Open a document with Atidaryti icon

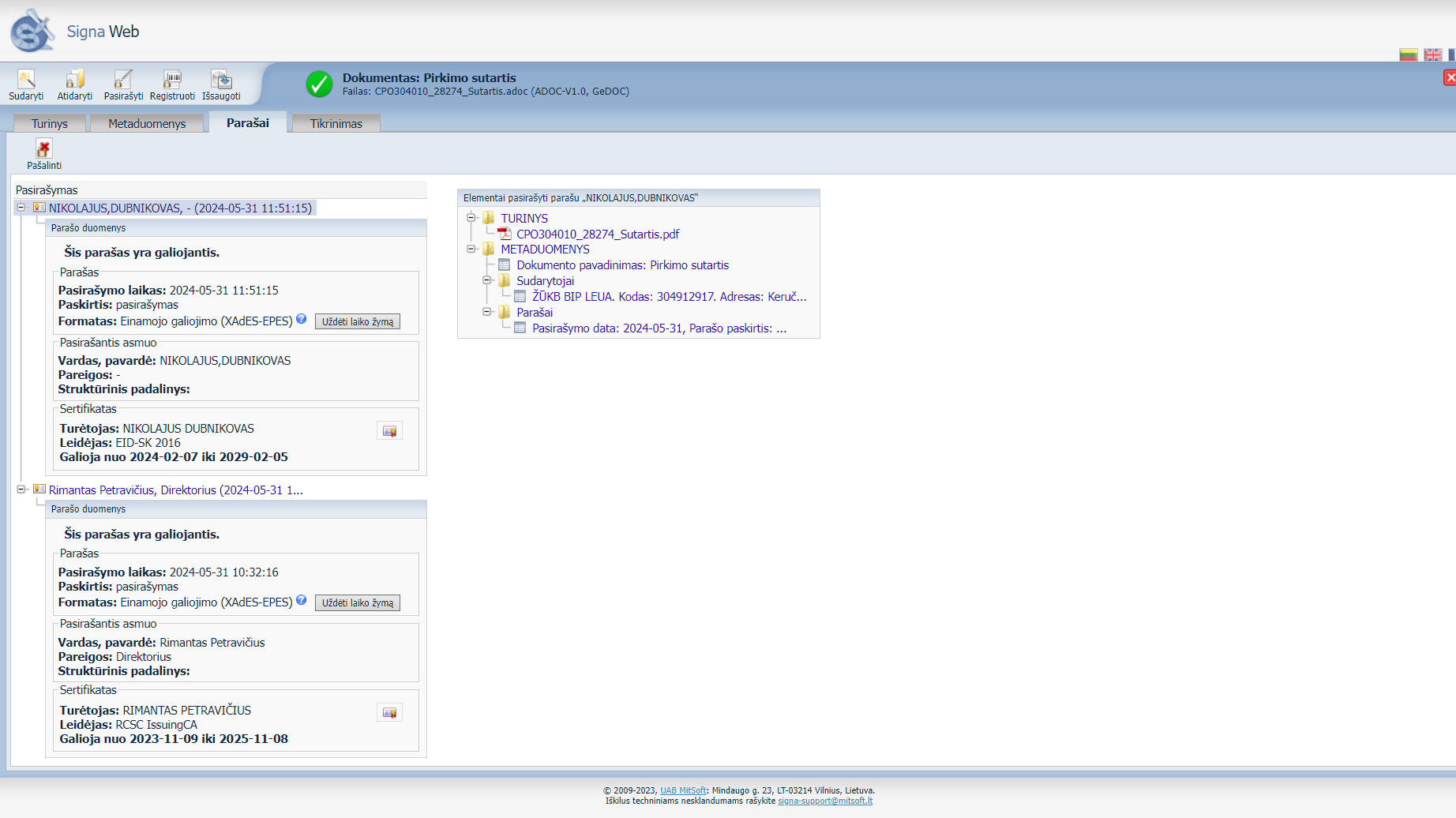click(74, 81)
